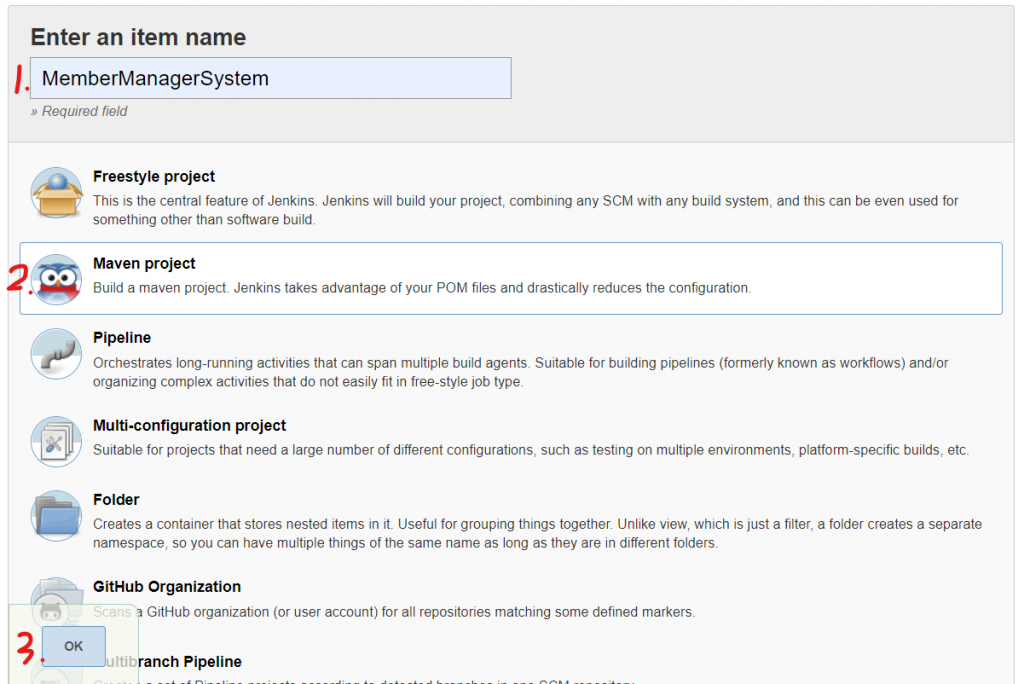
Task: Select the Maven project title
Action: [x=144, y=264]
